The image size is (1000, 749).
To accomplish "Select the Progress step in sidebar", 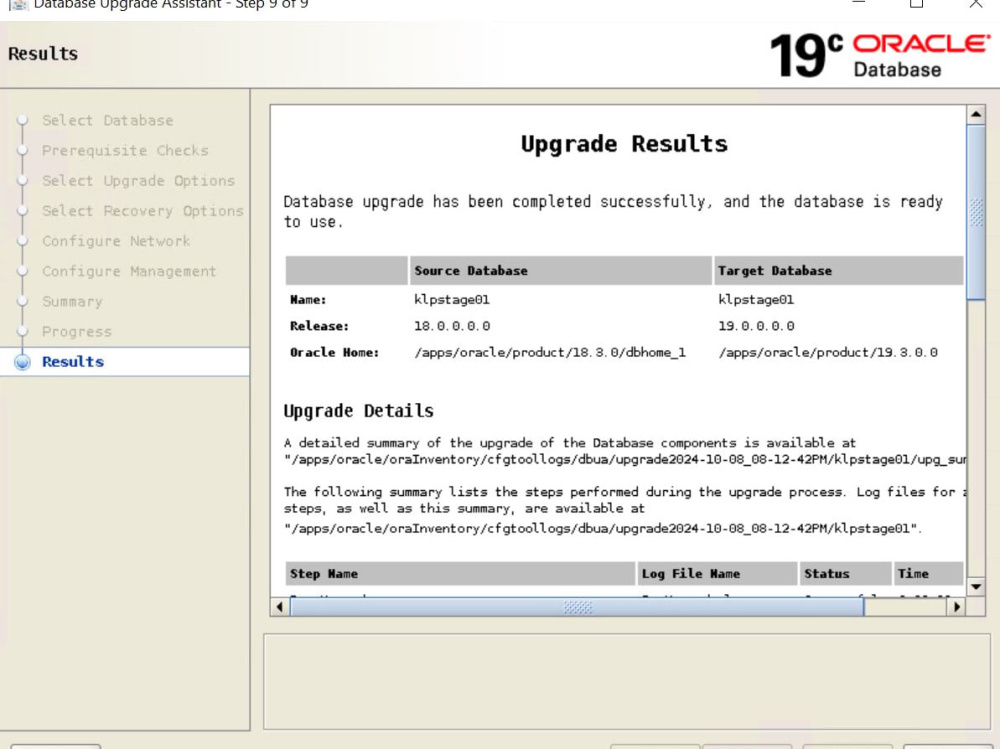I will [x=77, y=332].
